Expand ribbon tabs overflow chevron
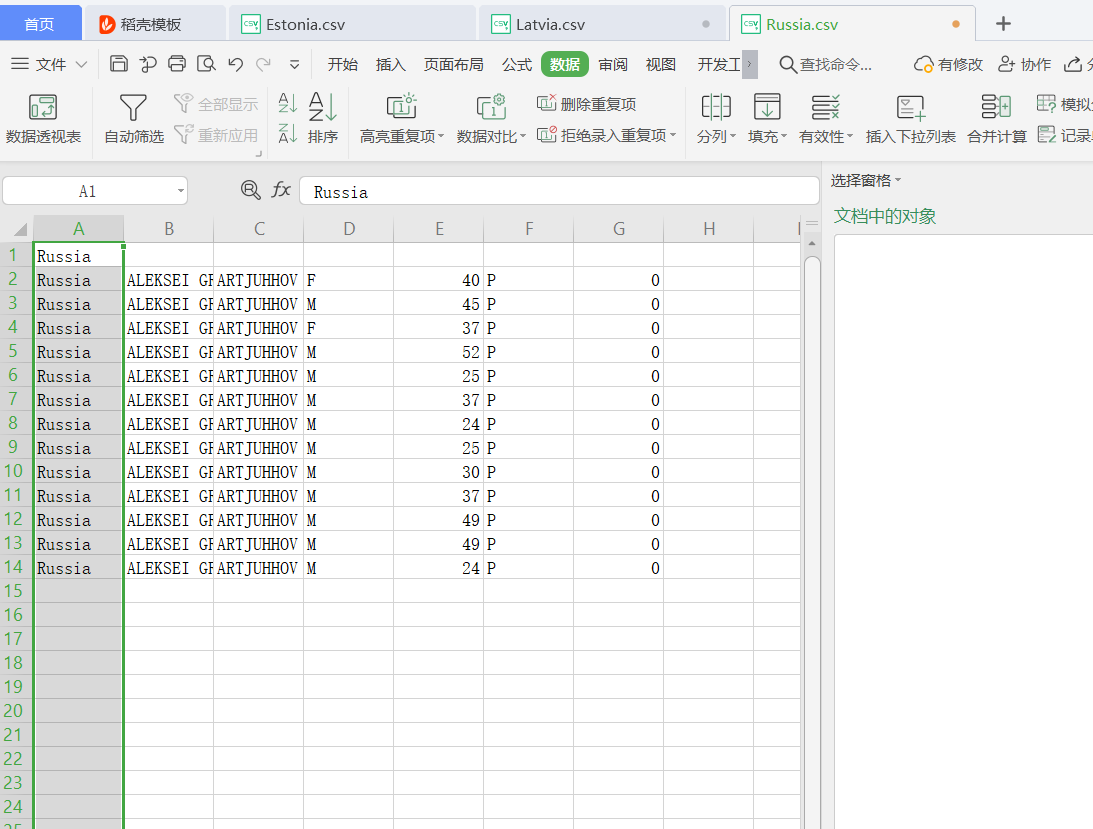The height and width of the screenshot is (829, 1093). (750, 64)
